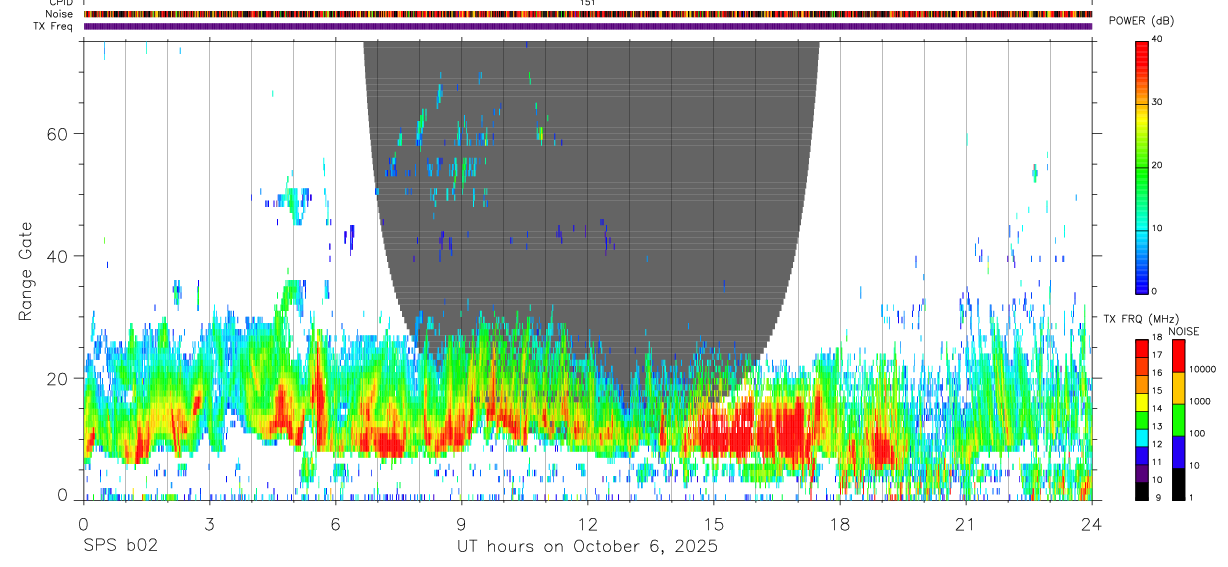Click the 9 tick on UT hours axis
The width and height of the screenshot is (1228, 567).
point(461,524)
